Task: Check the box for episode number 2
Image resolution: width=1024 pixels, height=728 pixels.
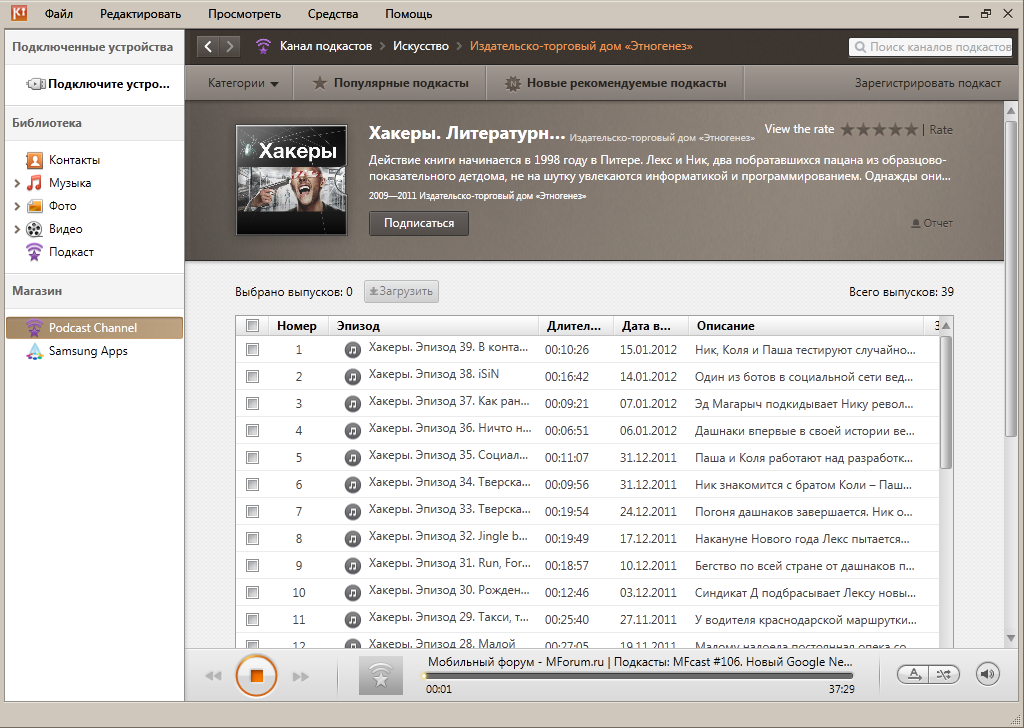Action: [252, 377]
